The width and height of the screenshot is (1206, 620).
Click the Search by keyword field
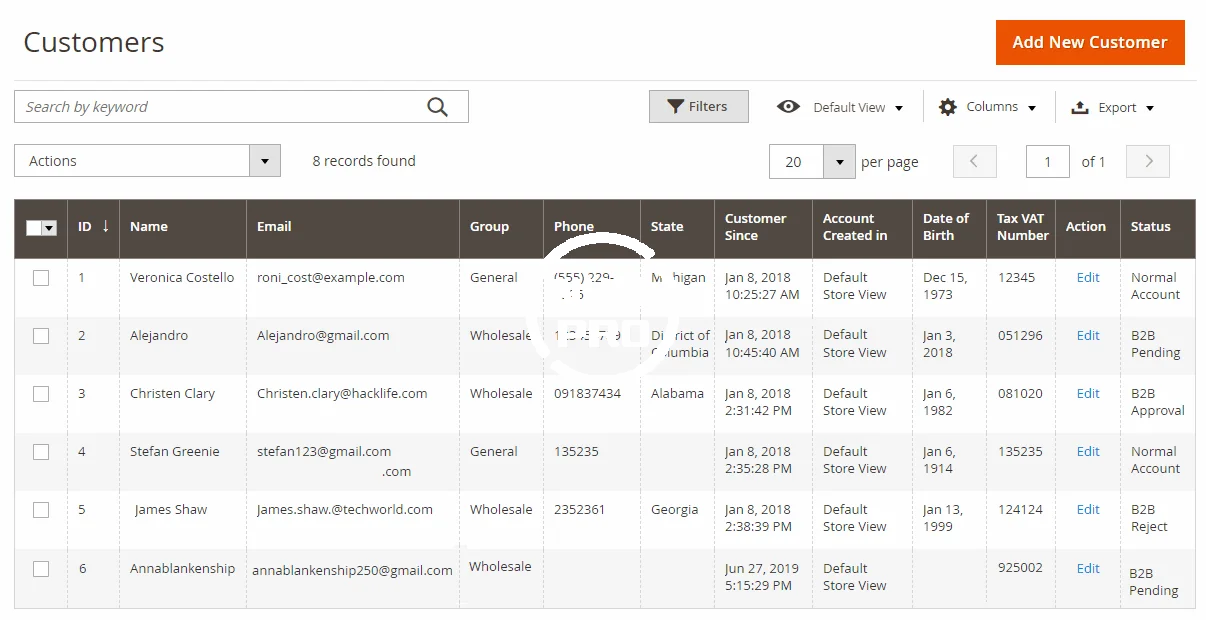pyautogui.click(x=220, y=107)
